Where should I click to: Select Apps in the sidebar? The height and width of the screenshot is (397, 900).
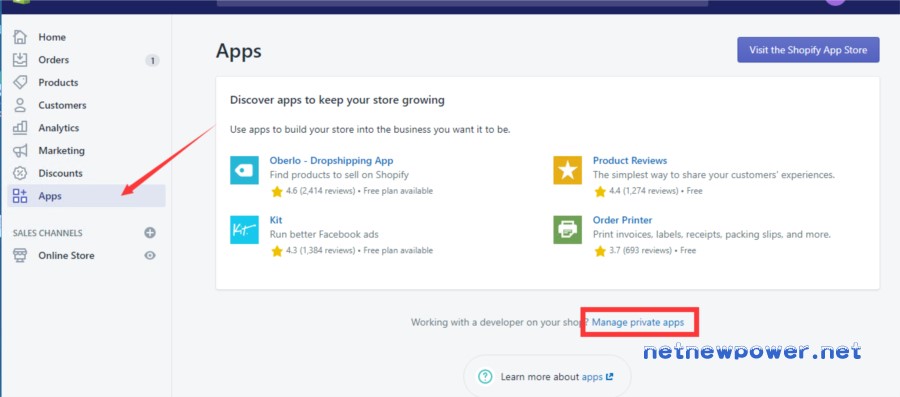[86, 196]
